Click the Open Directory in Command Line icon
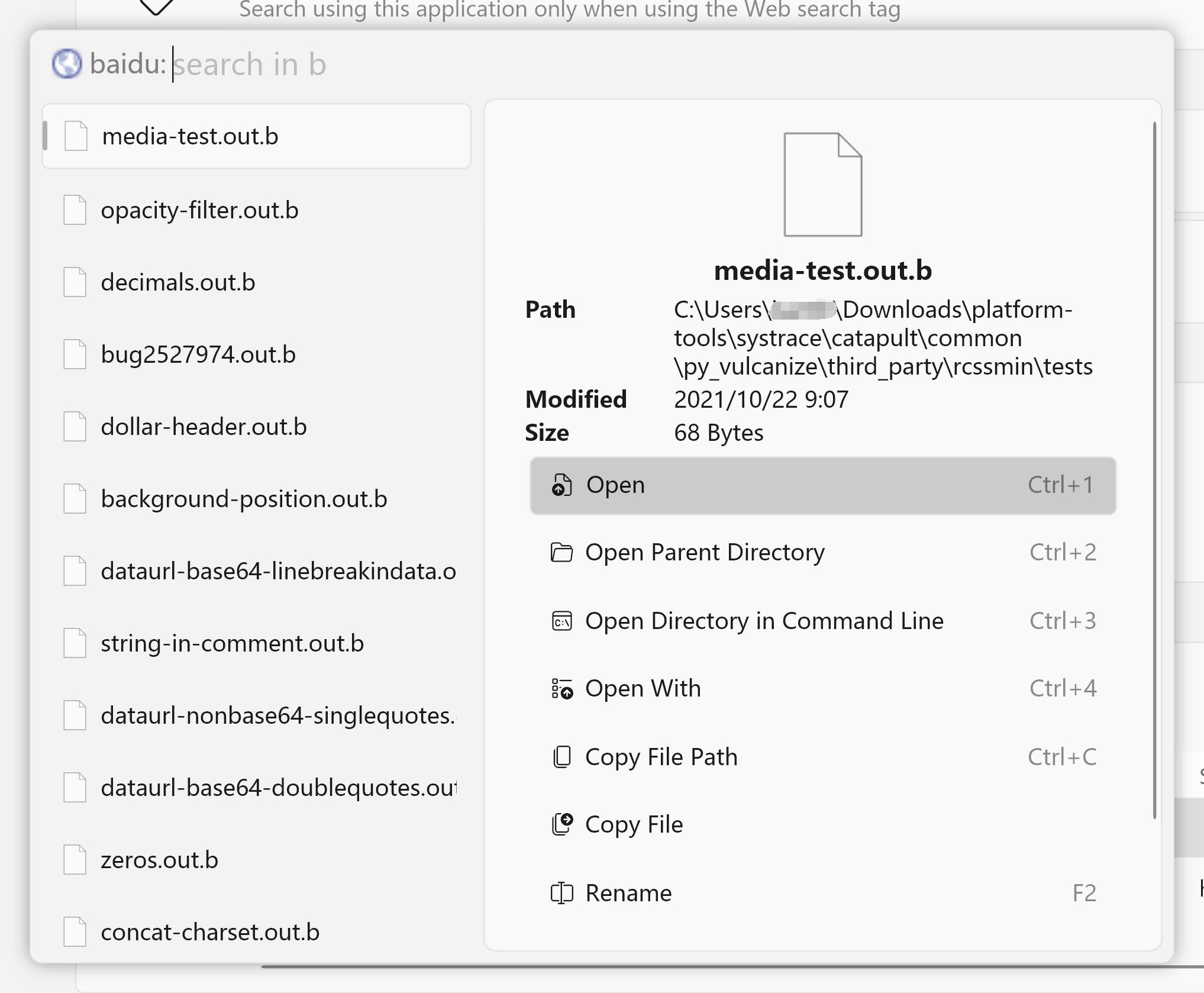1204x993 pixels. 561,621
